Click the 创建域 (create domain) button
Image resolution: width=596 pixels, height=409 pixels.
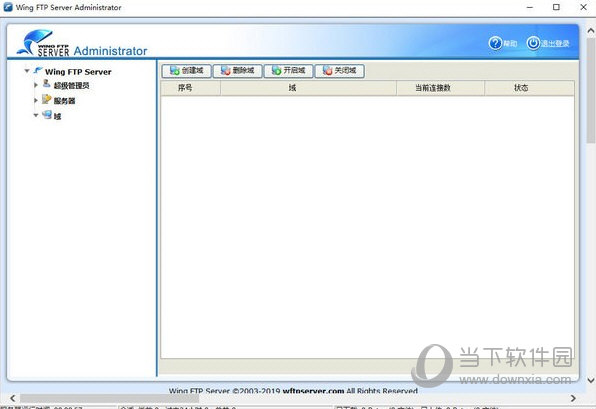point(186,71)
